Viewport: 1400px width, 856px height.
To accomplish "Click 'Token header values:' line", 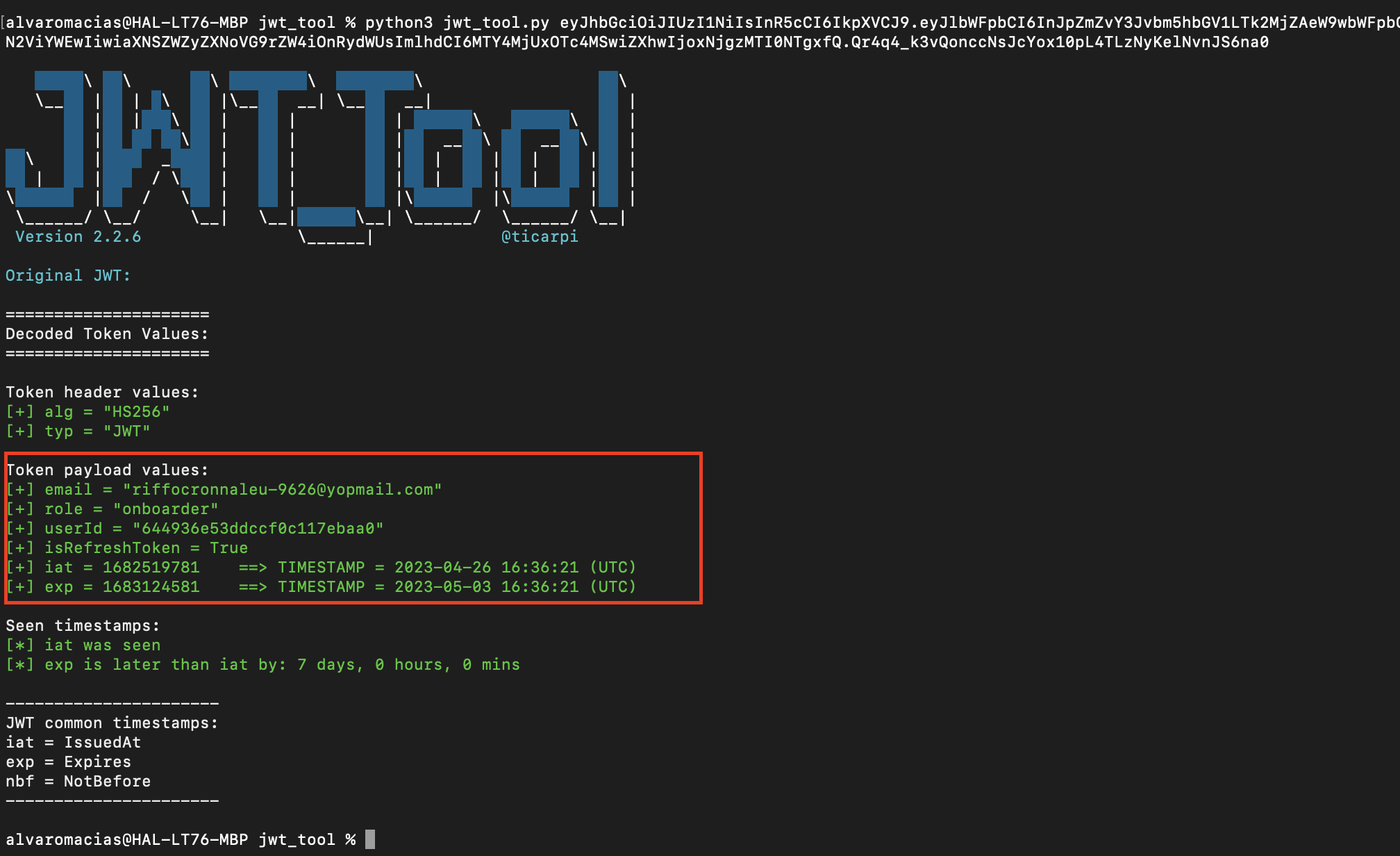I will pyautogui.click(x=102, y=393).
